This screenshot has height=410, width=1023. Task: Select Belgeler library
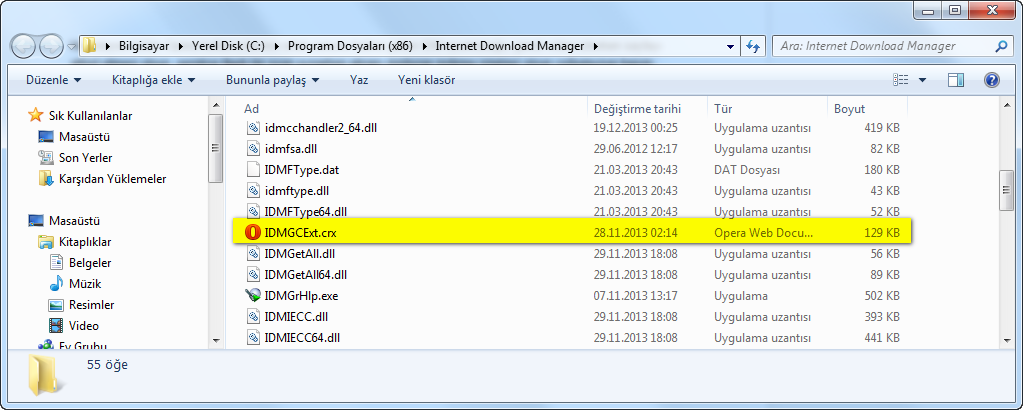click(x=90, y=263)
